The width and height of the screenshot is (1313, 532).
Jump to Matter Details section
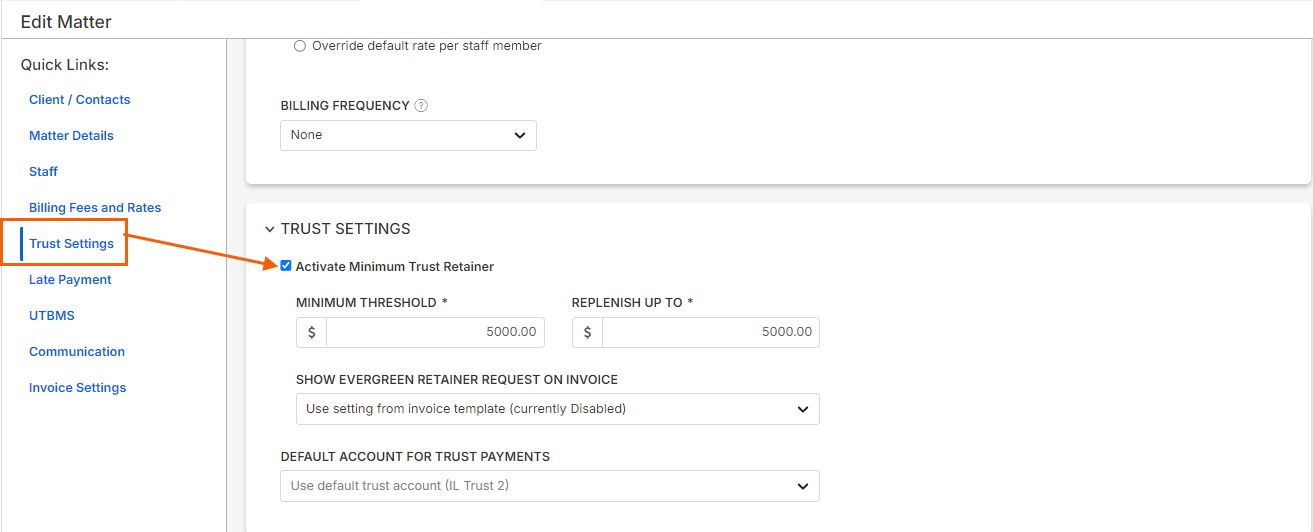point(71,136)
